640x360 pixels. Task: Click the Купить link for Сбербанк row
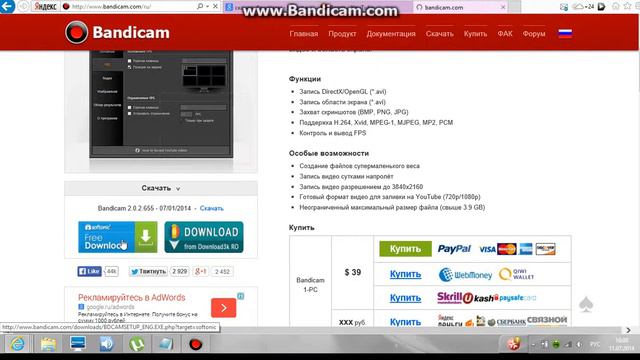405,322
